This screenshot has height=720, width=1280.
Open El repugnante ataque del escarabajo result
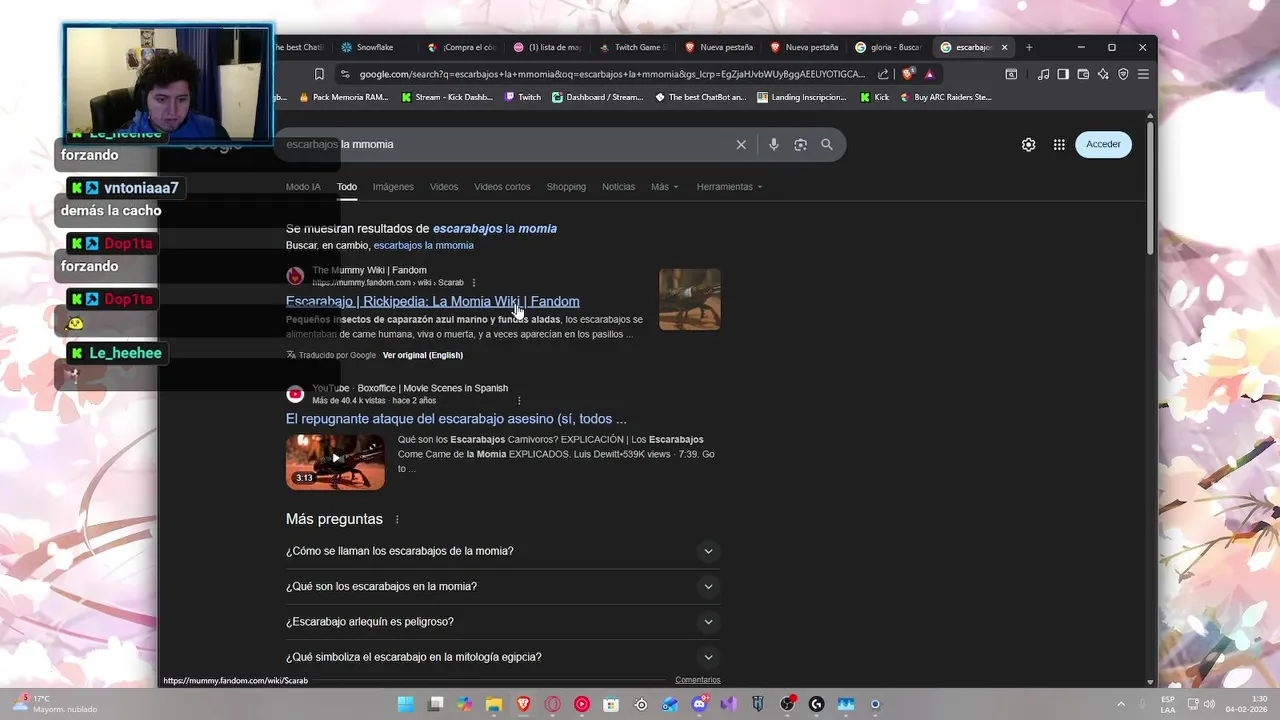[456, 419]
